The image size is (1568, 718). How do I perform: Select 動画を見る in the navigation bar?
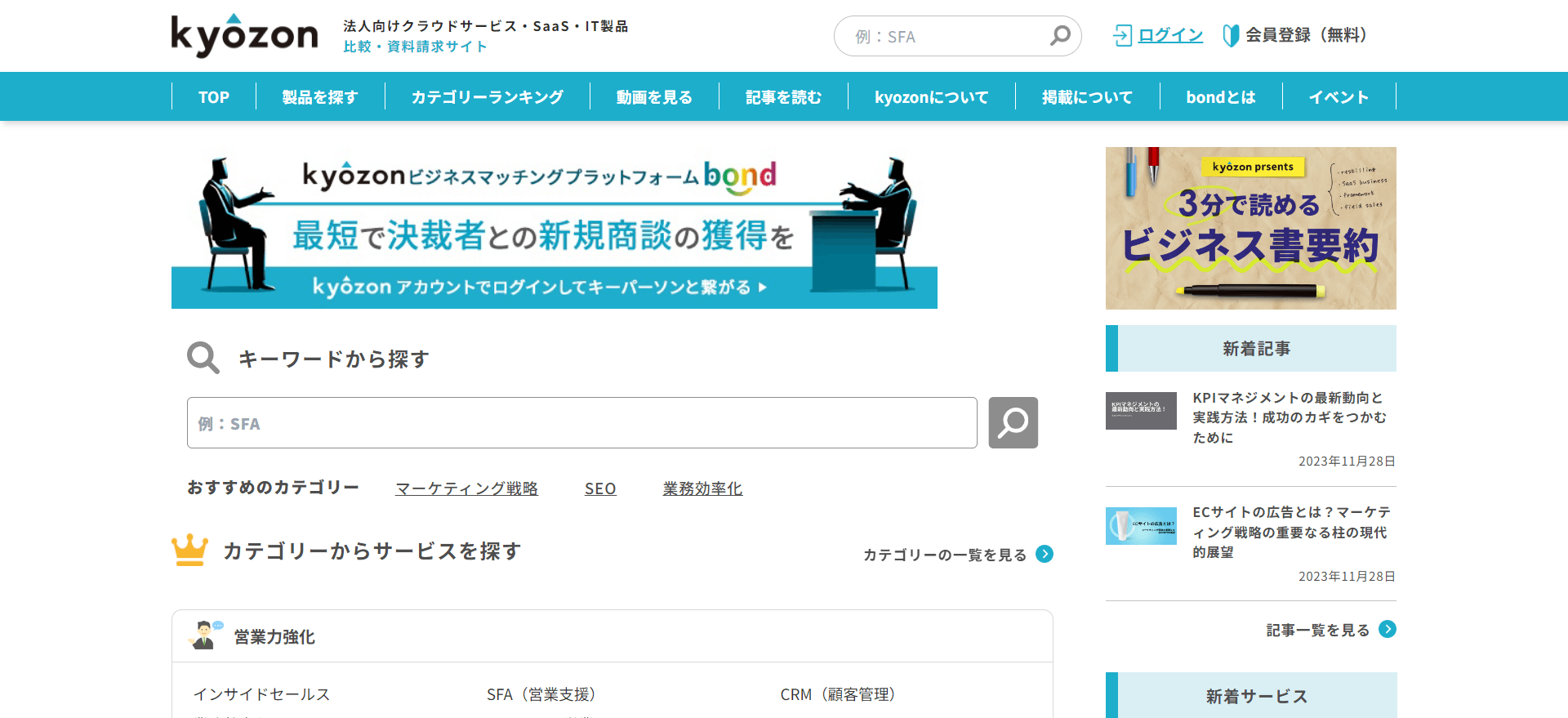pos(654,97)
